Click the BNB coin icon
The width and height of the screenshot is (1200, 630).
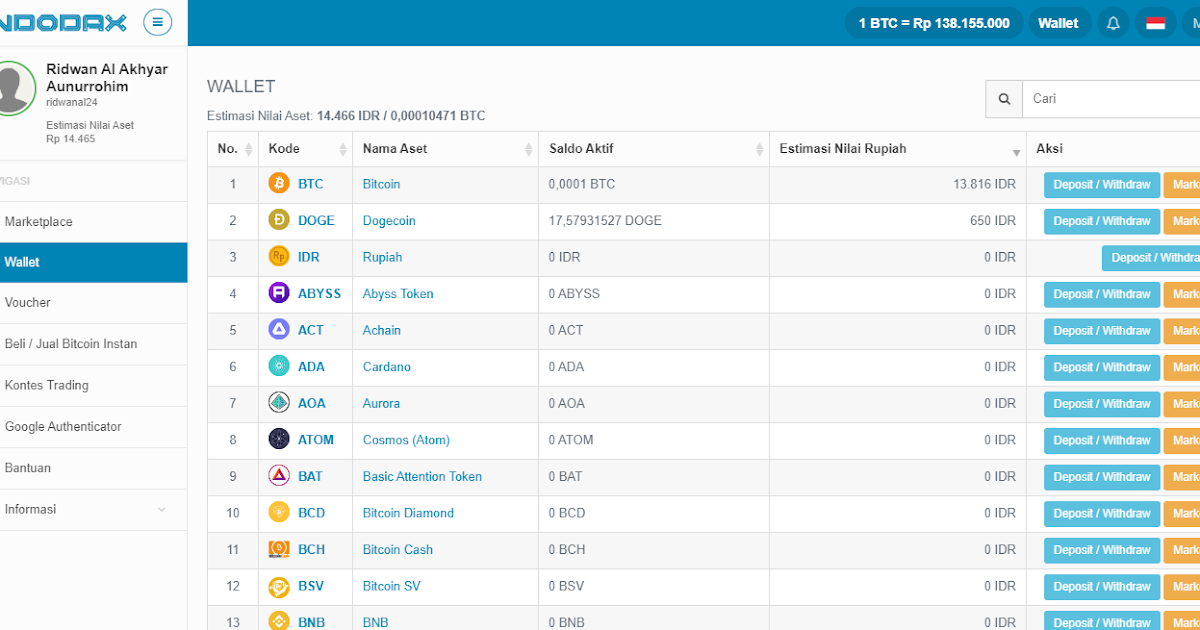coord(279,622)
